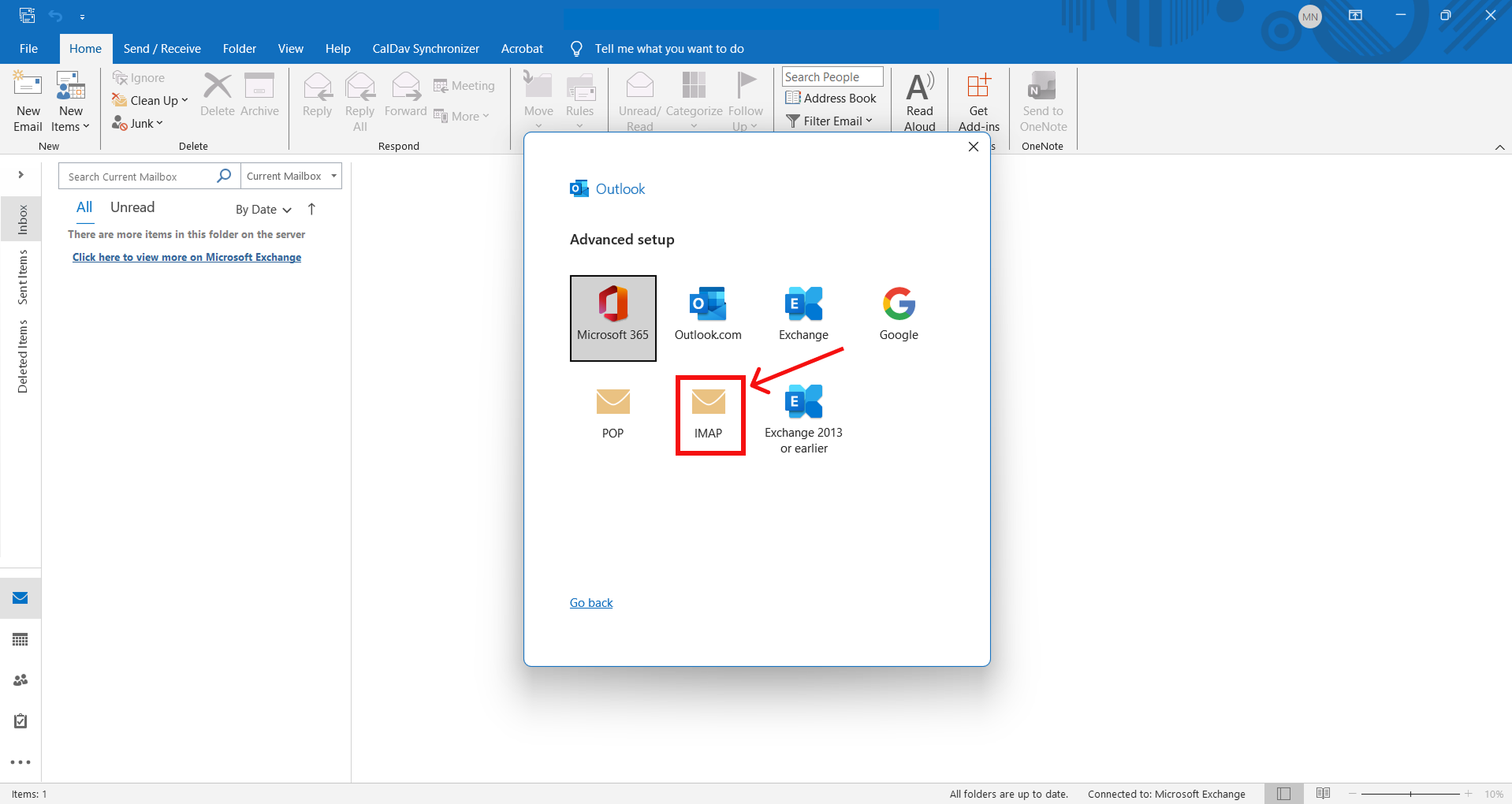Archive the selected message
1512x804 pixels.
(259, 95)
